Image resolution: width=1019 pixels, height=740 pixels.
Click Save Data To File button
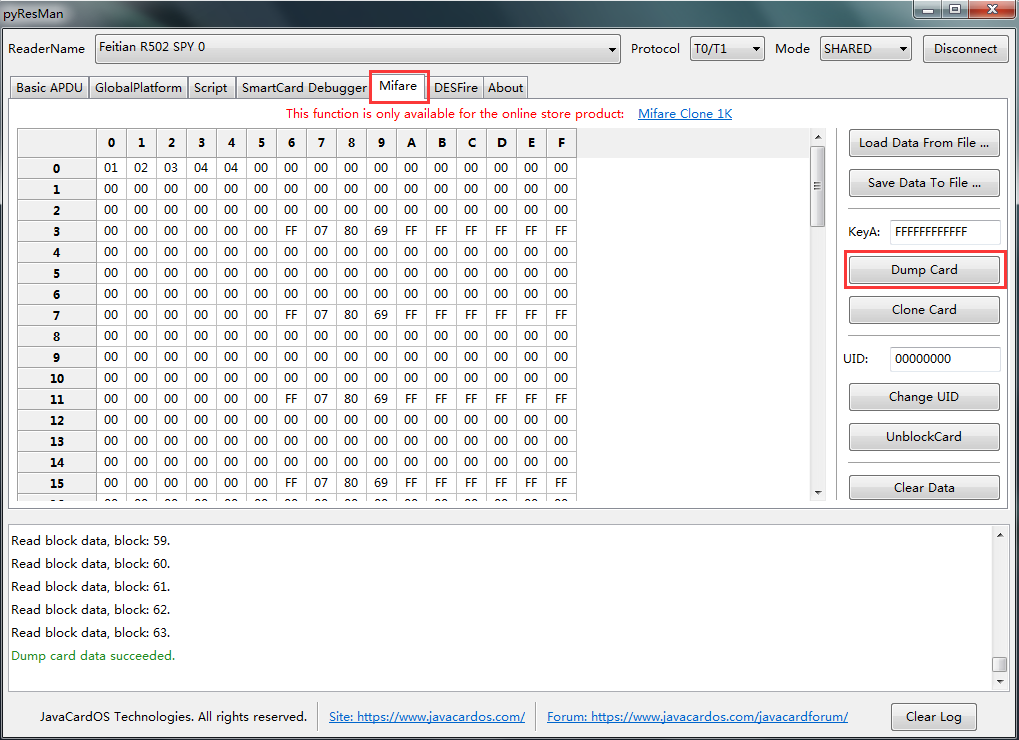[x=924, y=183]
